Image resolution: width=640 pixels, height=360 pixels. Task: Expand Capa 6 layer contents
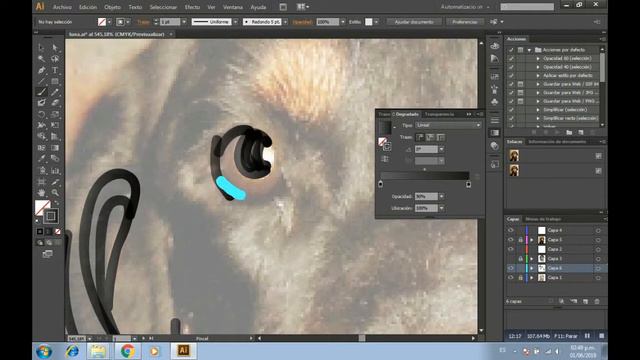pyautogui.click(x=531, y=268)
